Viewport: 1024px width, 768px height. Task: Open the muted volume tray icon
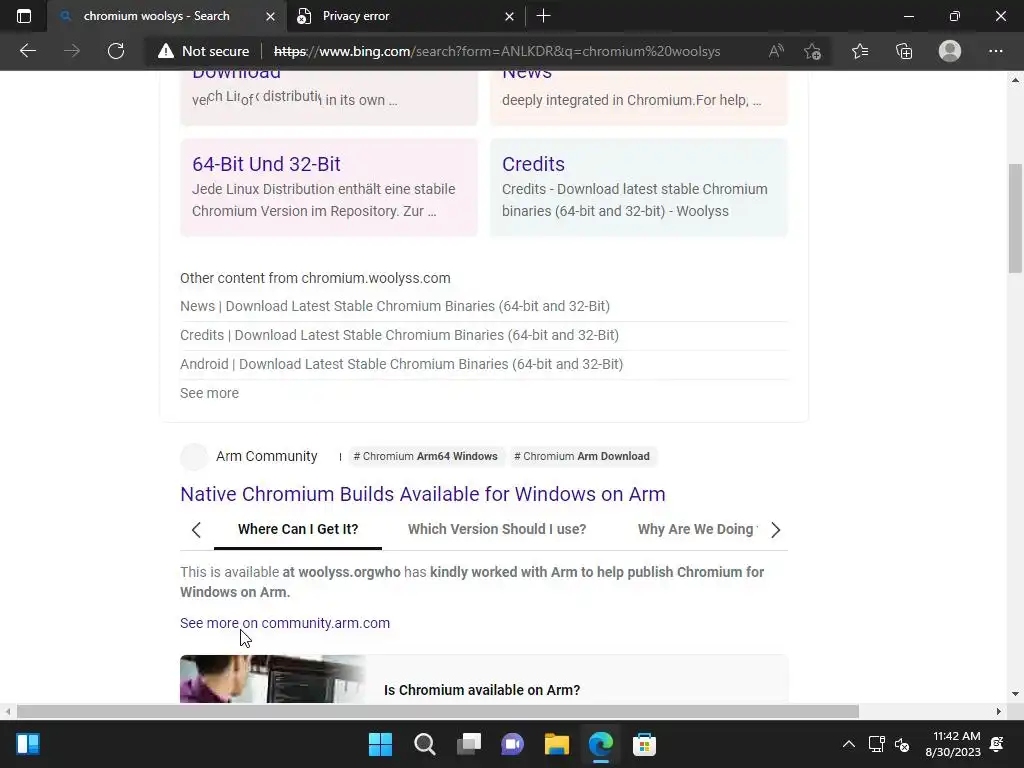pyautogui.click(x=902, y=744)
